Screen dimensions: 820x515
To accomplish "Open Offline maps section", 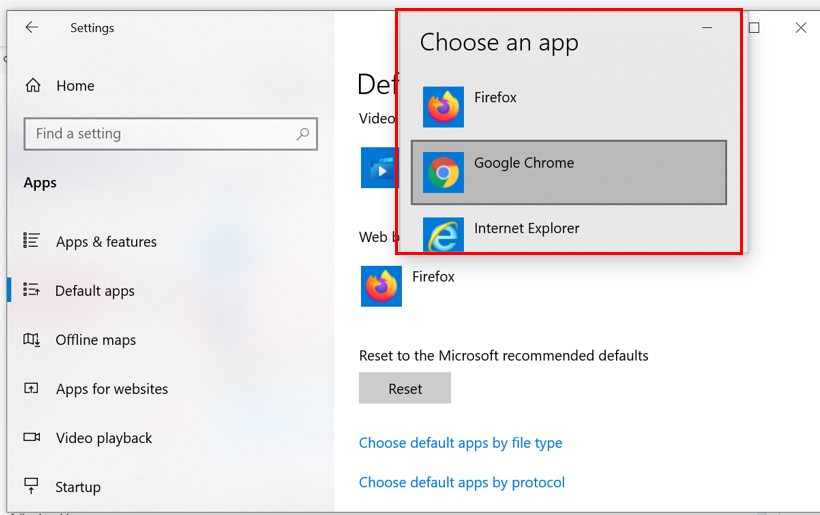I will point(96,340).
